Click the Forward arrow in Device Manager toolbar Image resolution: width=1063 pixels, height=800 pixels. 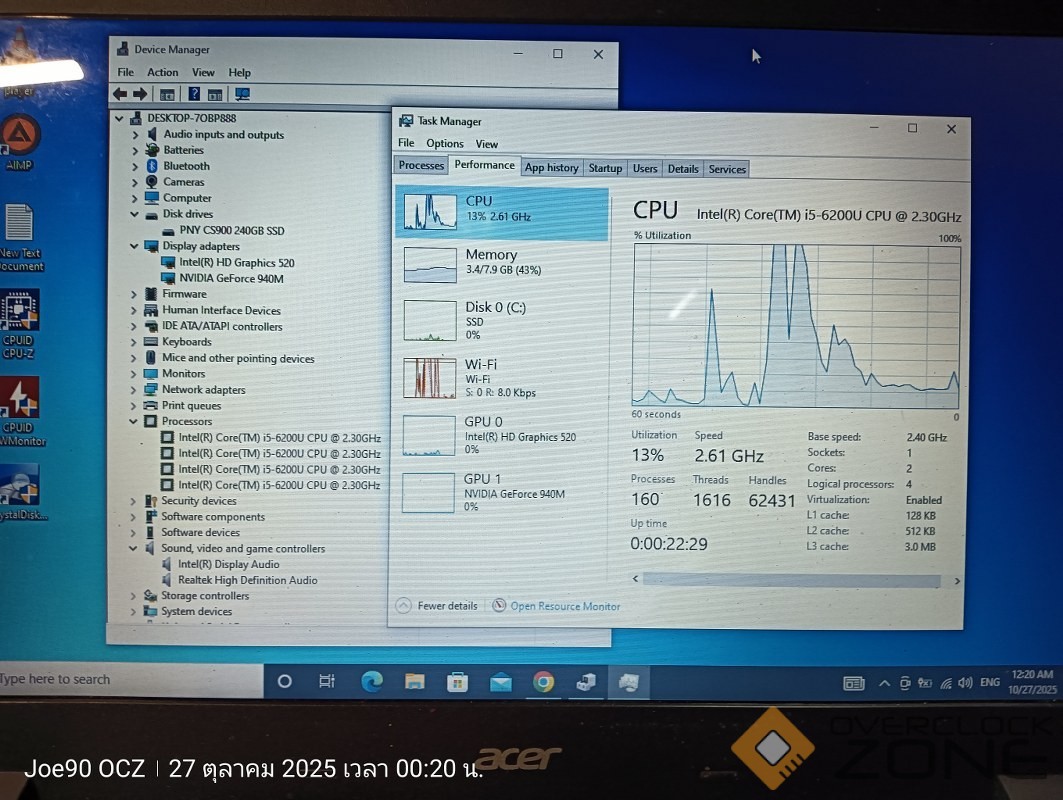click(x=140, y=94)
